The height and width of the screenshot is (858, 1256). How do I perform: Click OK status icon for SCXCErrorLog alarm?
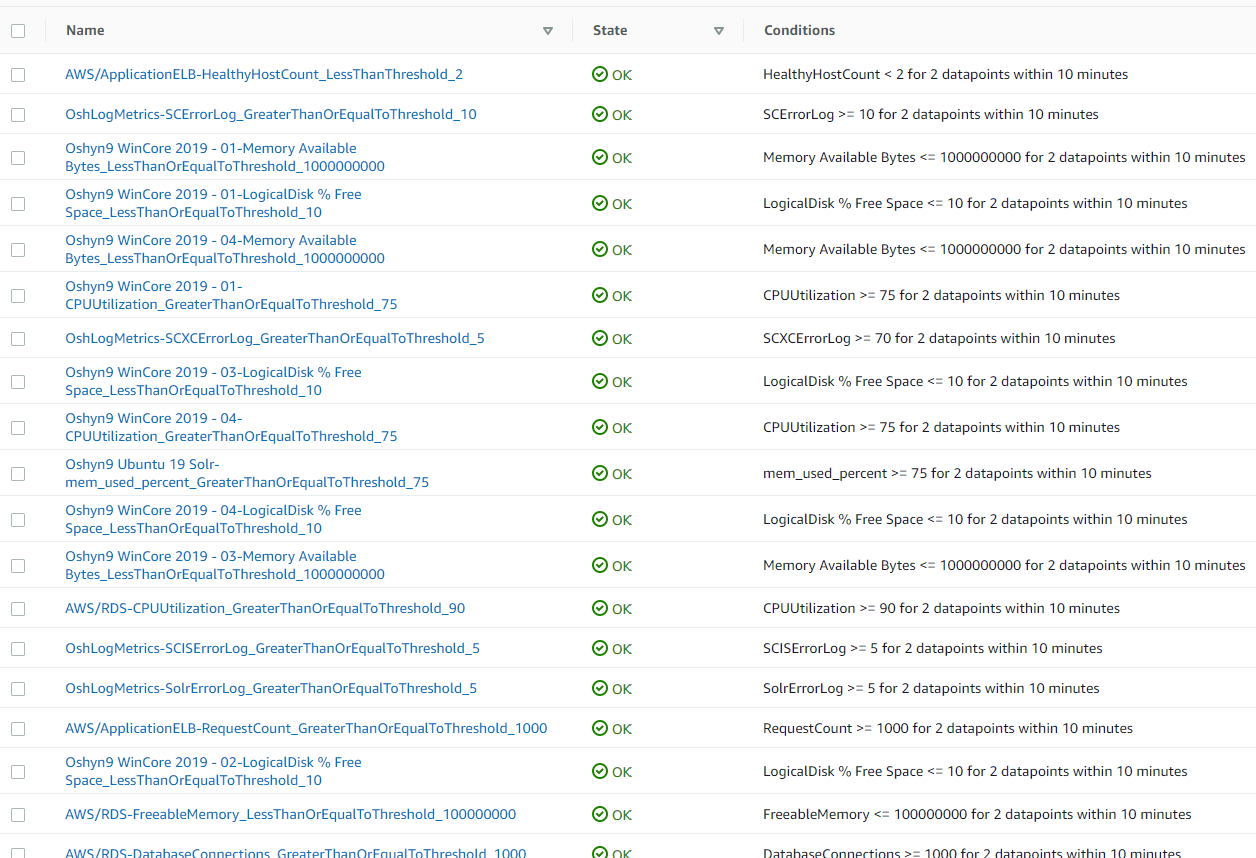tap(600, 339)
